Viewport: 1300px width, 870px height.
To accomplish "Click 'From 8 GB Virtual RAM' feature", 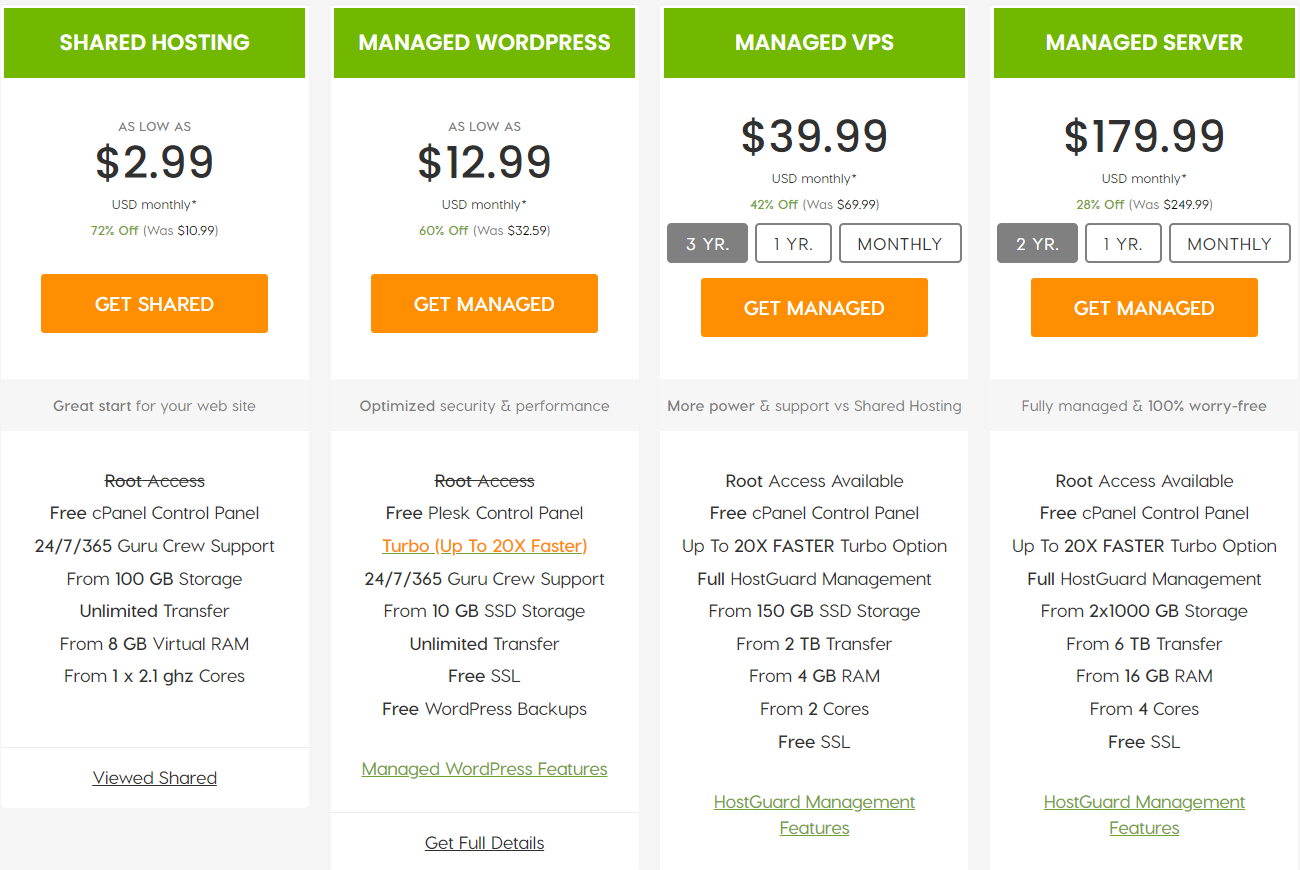I will point(154,644).
